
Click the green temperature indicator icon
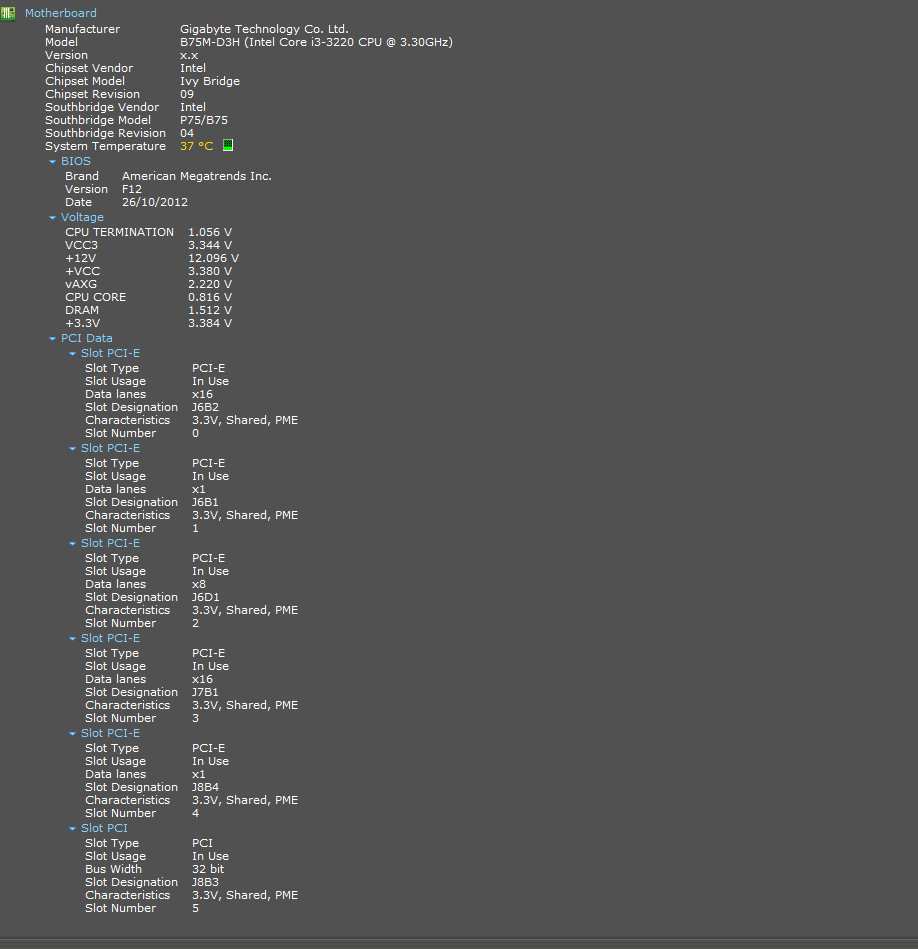point(228,145)
